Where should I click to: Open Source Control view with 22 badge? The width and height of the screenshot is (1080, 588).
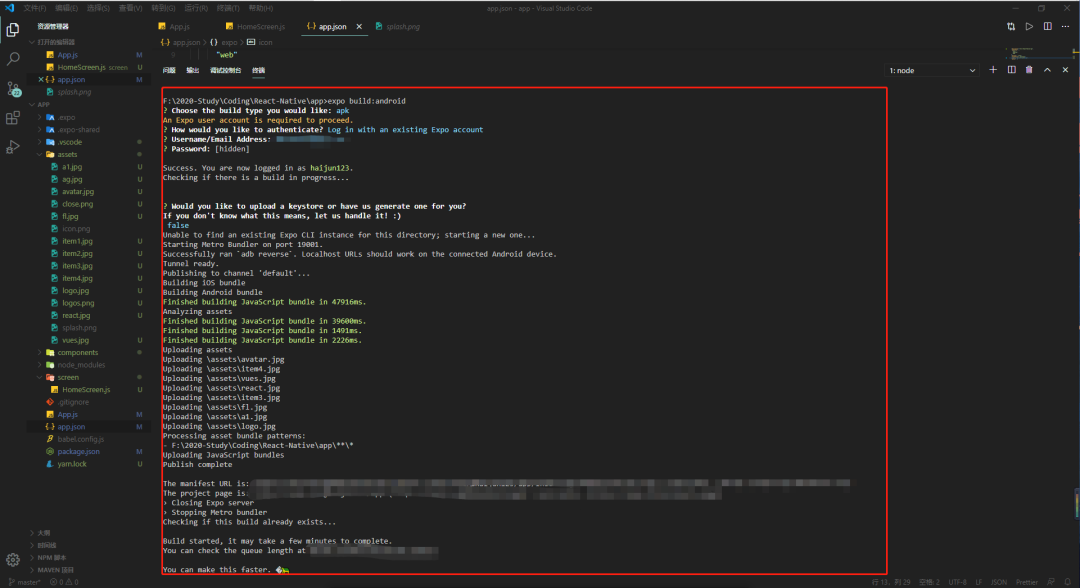pos(13,88)
